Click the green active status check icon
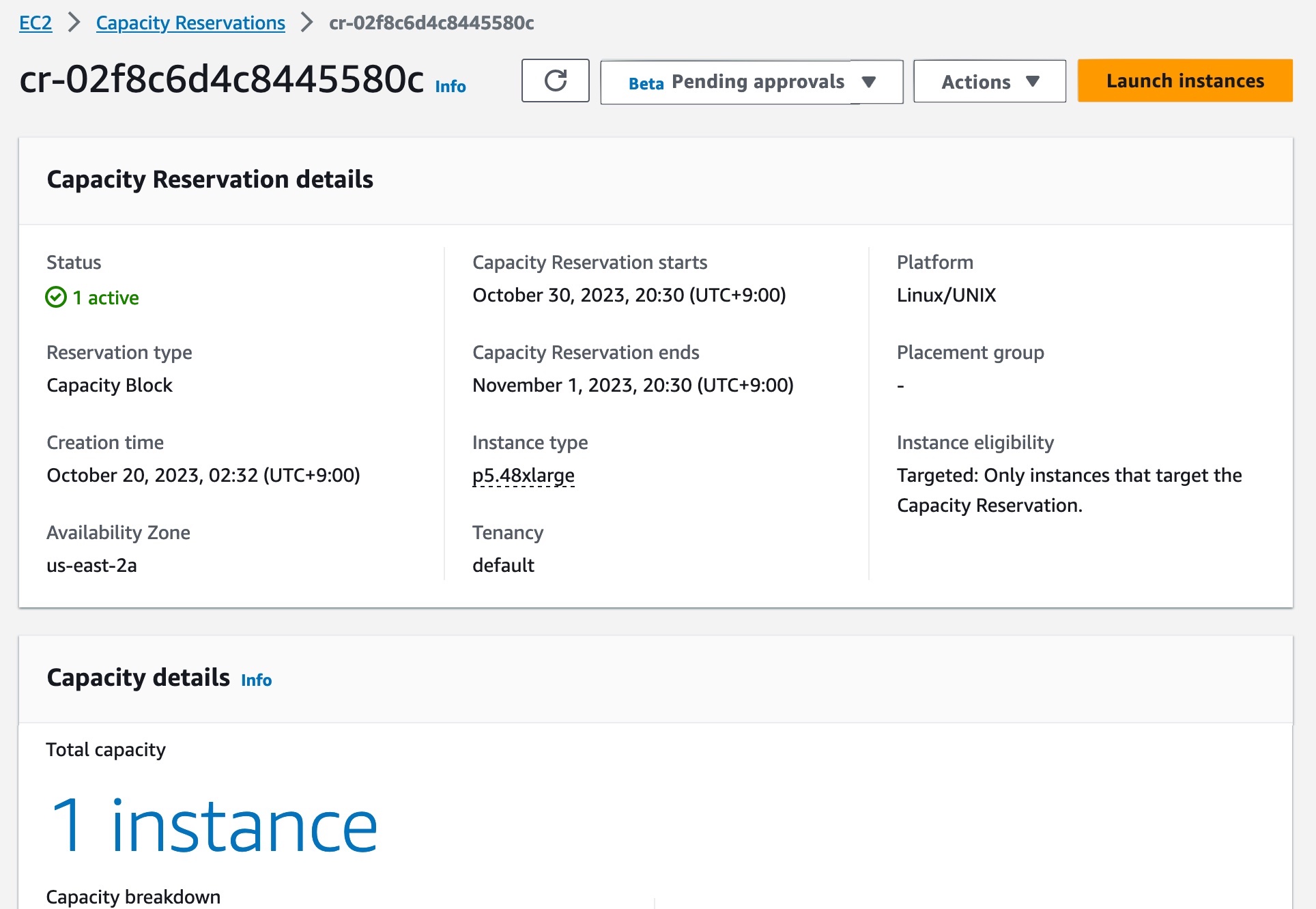The width and height of the screenshot is (1316, 909). point(56,297)
